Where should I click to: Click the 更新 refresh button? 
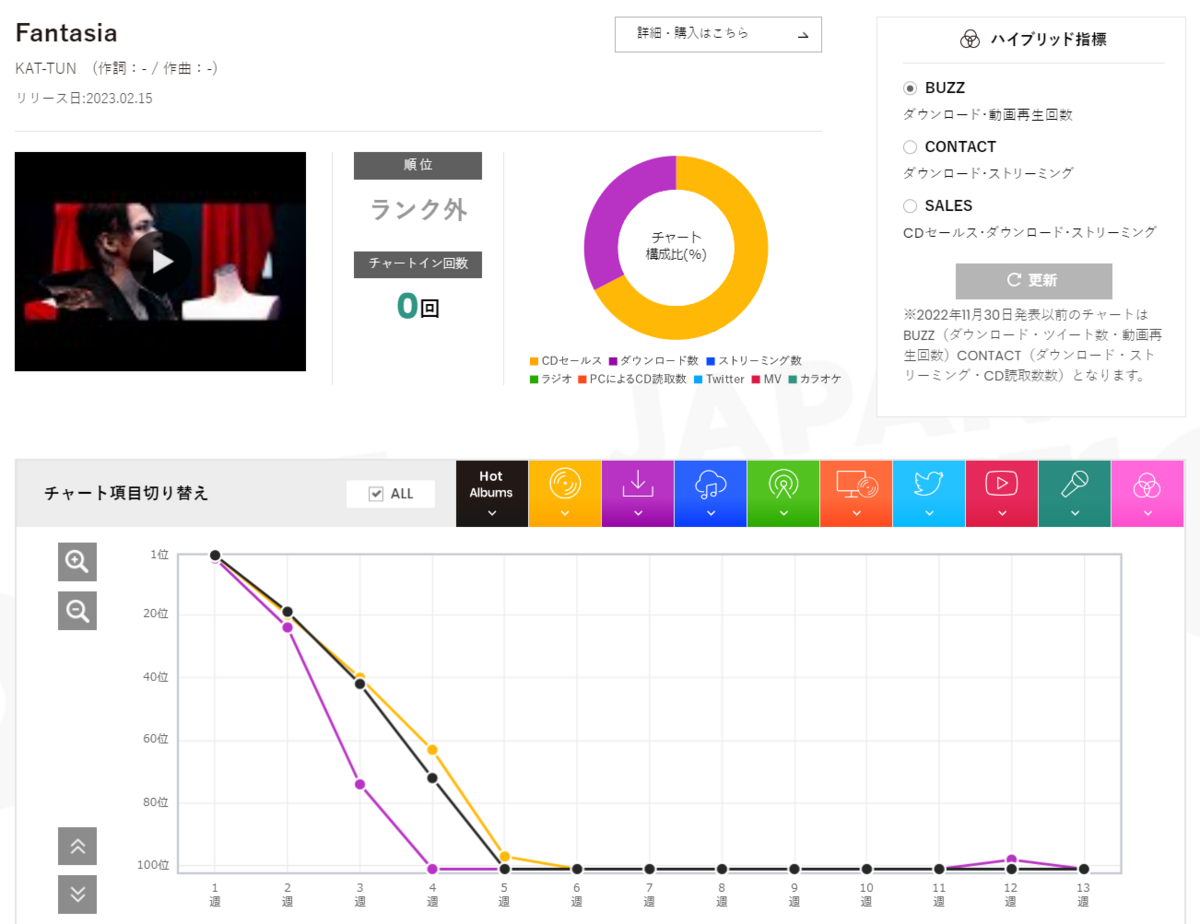tap(1033, 280)
